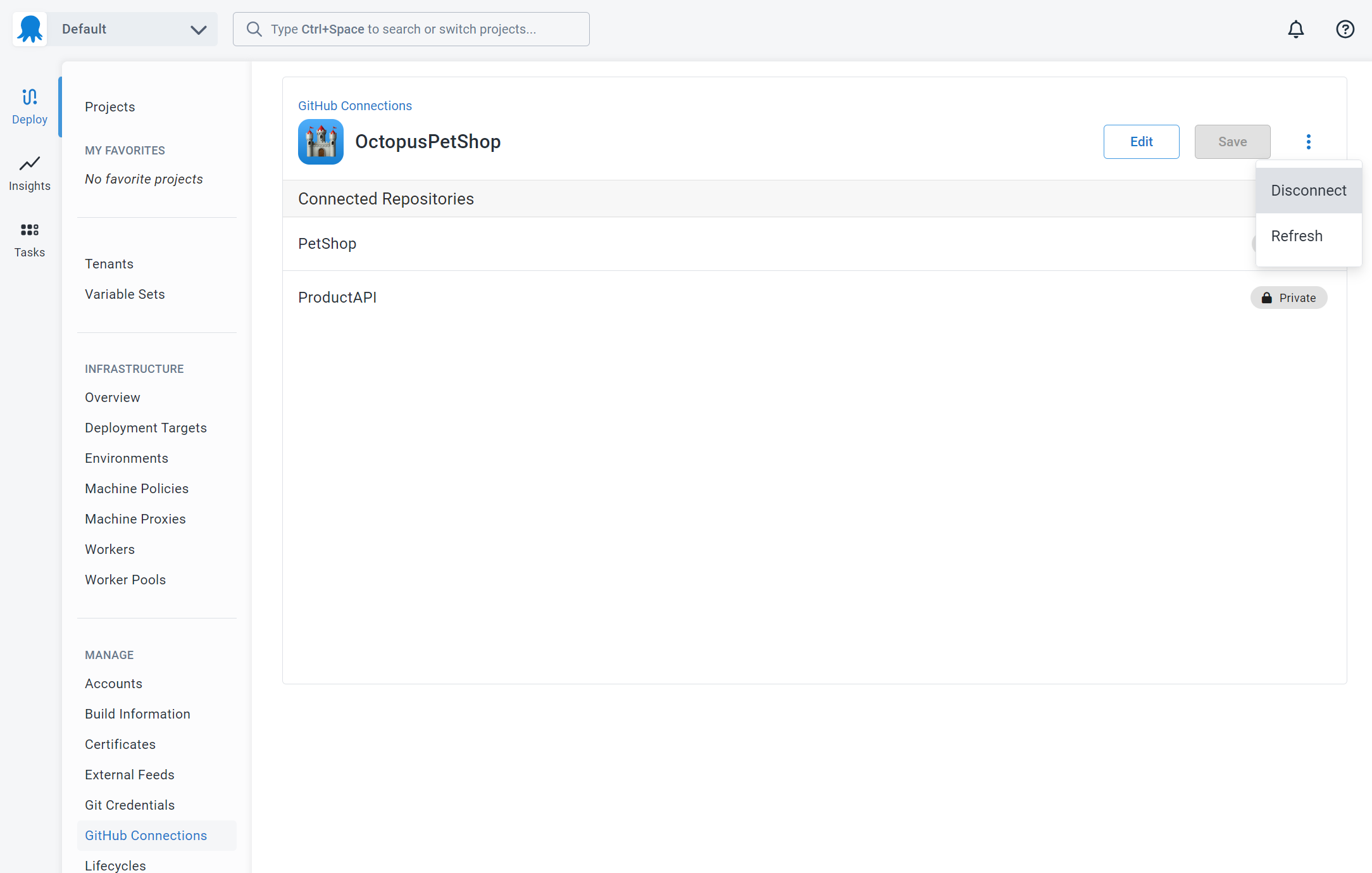Focus the project search field

411,29
